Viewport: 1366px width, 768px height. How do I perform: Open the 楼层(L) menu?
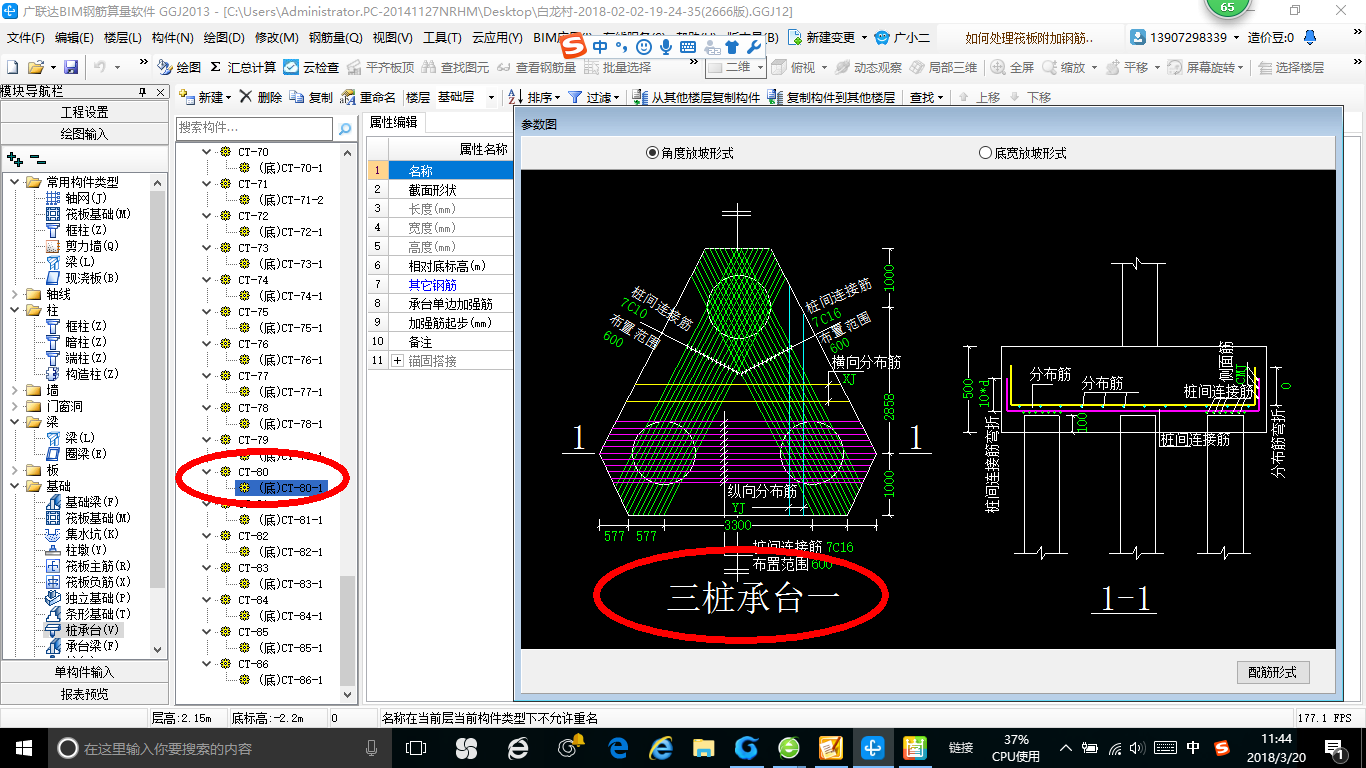122,37
